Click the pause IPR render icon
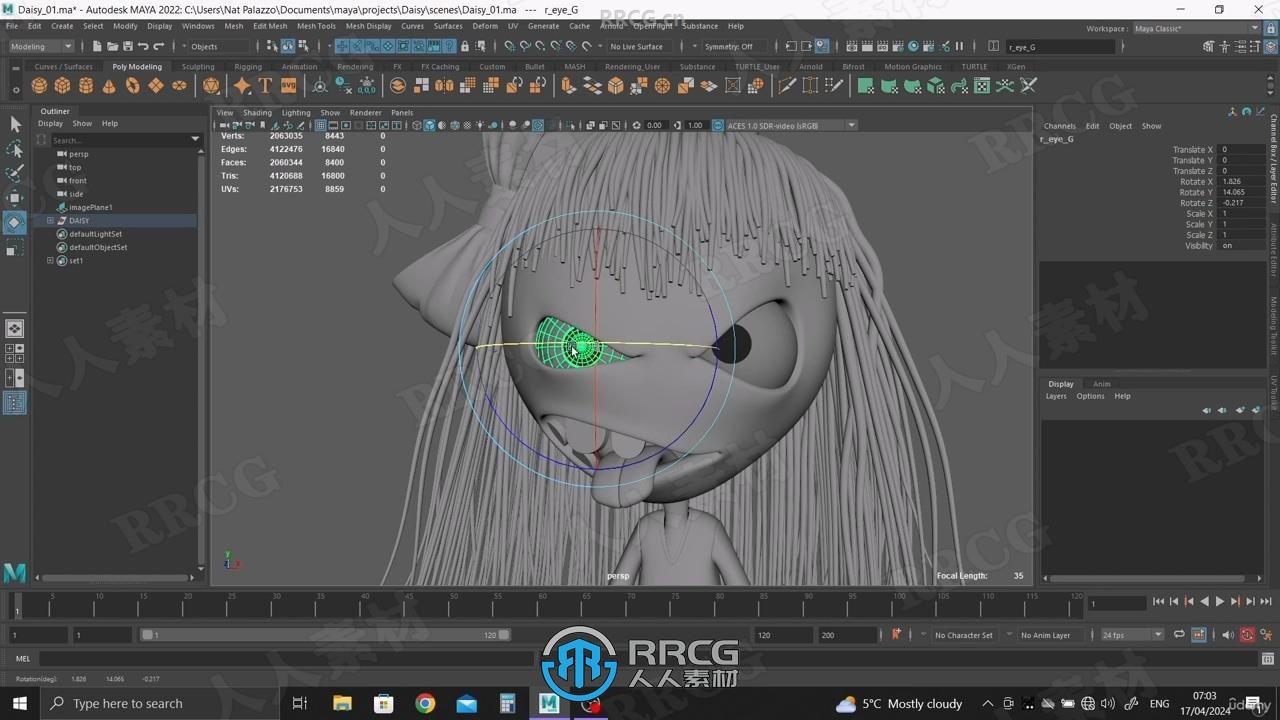Screen dimensions: 1280x720 click(x=959, y=46)
